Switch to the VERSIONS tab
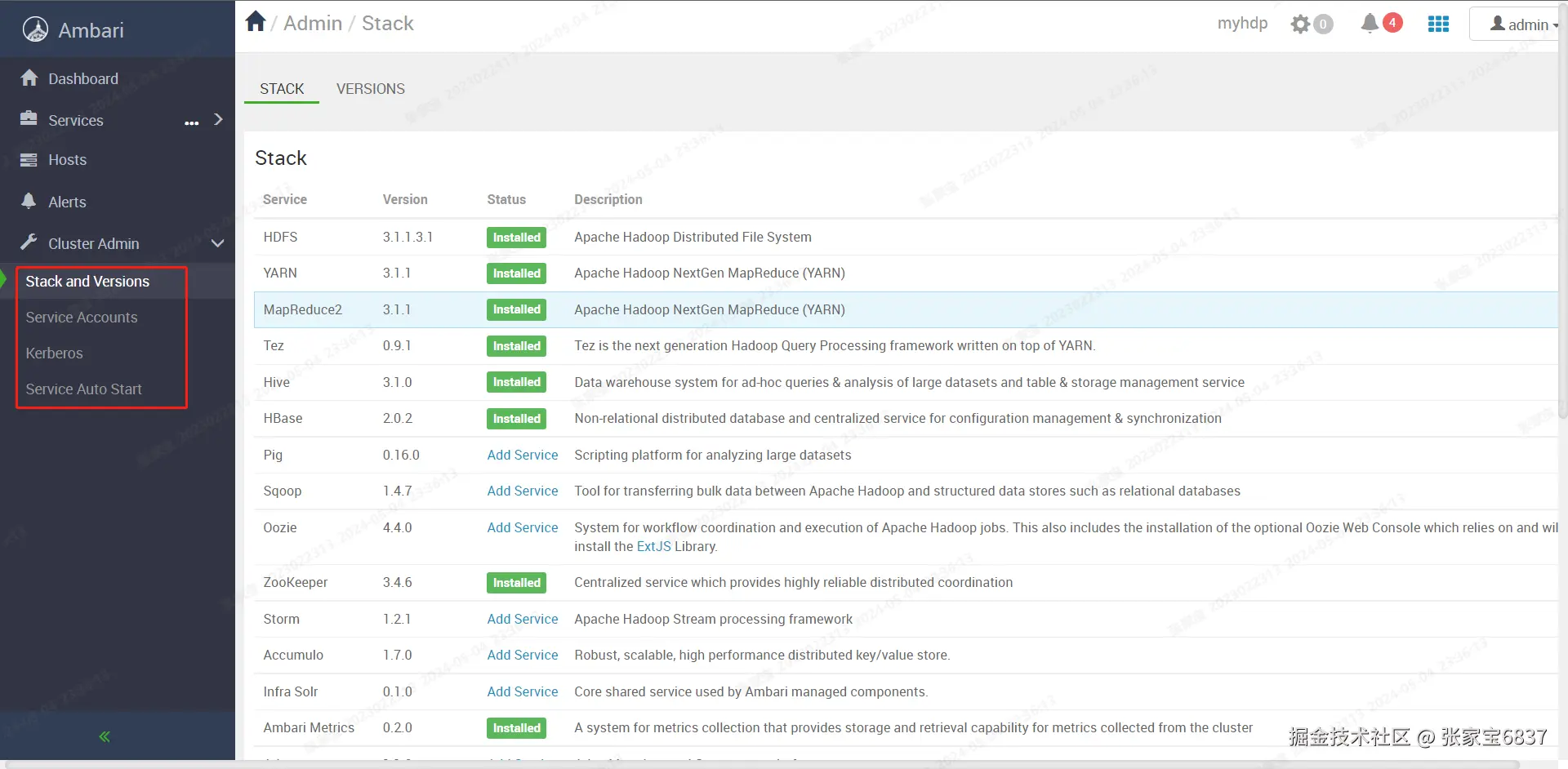Viewport: 1568px width, 769px height. [370, 89]
